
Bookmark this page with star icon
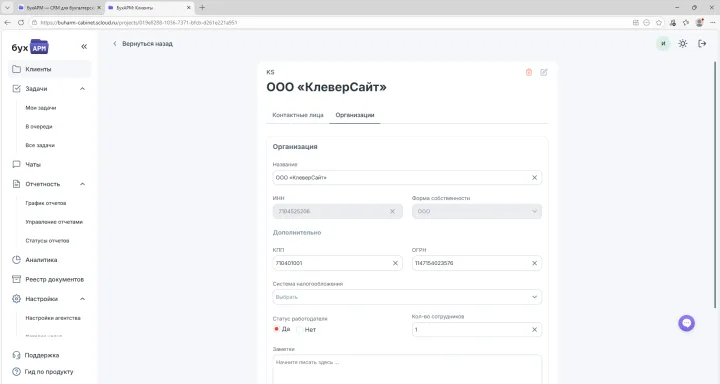pos(659,23)
